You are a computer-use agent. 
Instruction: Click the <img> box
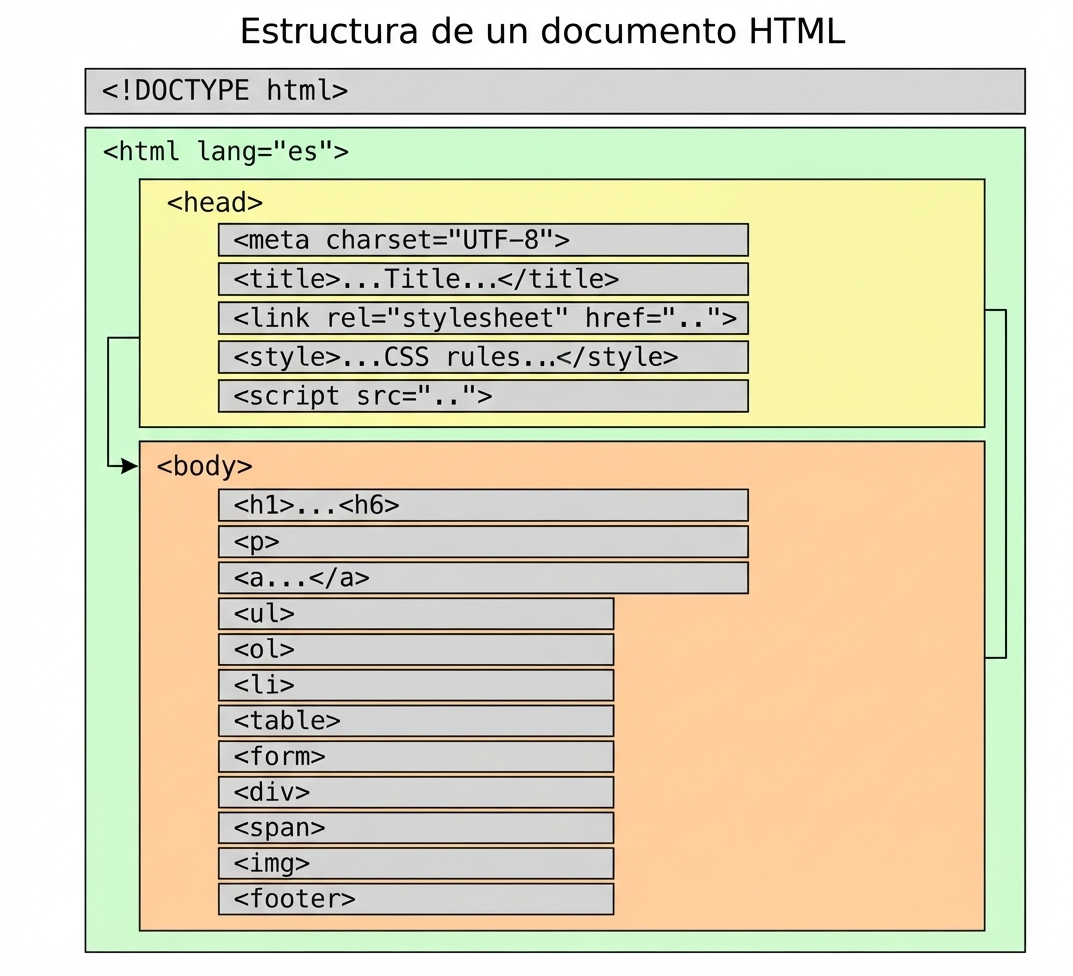tap(416, 863)
